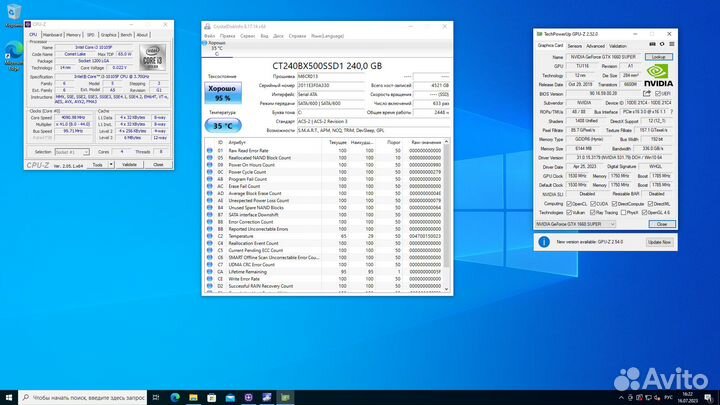Image resolution: width=720 pixels, height=405 pixels.
Task: Launch Microsoft Edge from the desktop shortcut
Action: click(14, 55)
